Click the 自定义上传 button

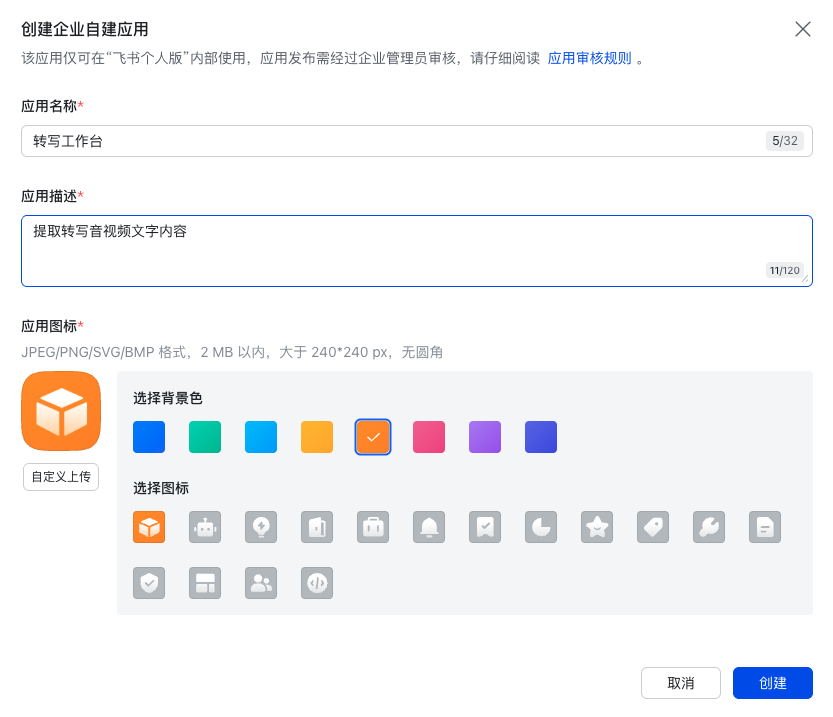click(61, 476)
